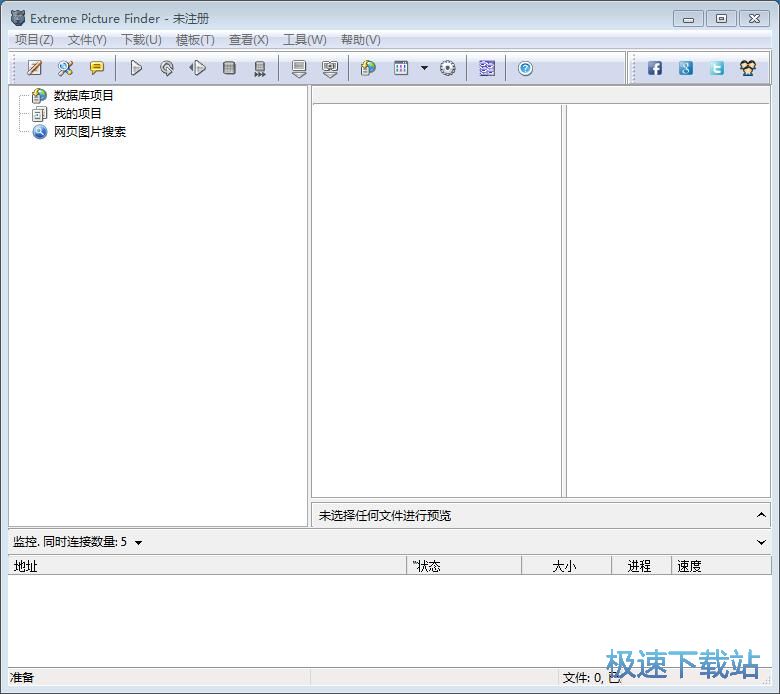
Task: Open the simultaneous connections count dropdown
Action: point(139,542)
